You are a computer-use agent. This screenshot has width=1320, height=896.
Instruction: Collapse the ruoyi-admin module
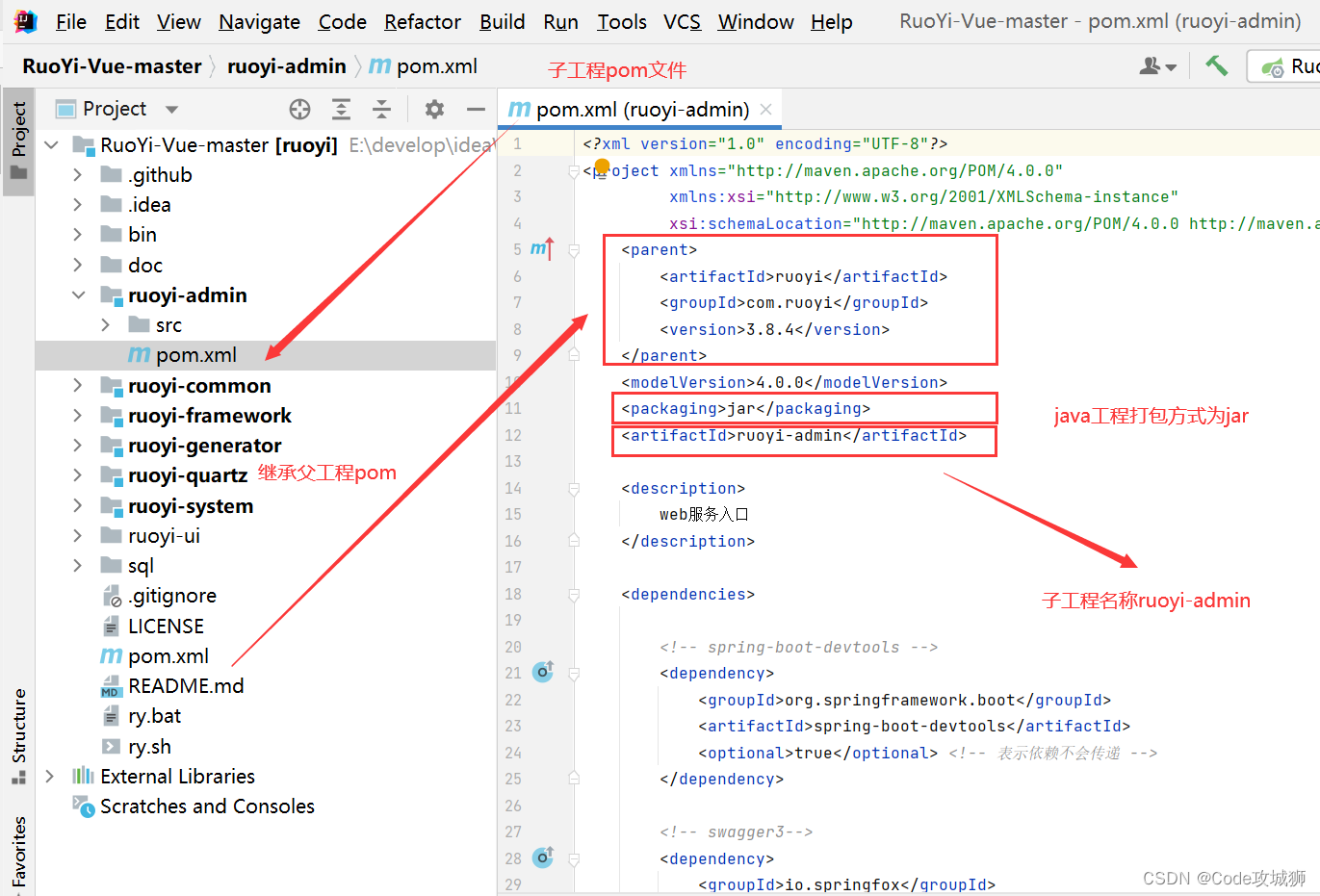(x=78, y=295)
